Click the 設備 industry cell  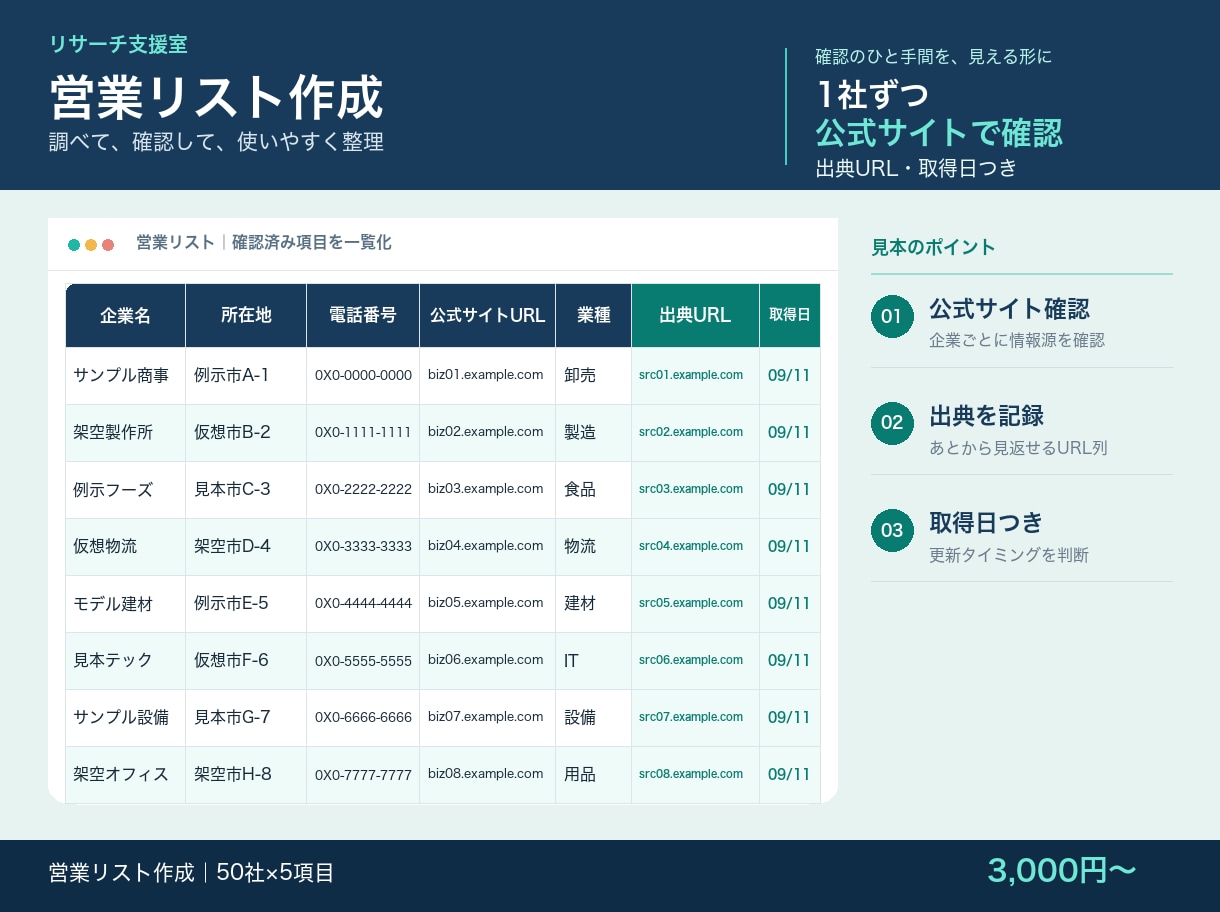(x=594, y=718)
